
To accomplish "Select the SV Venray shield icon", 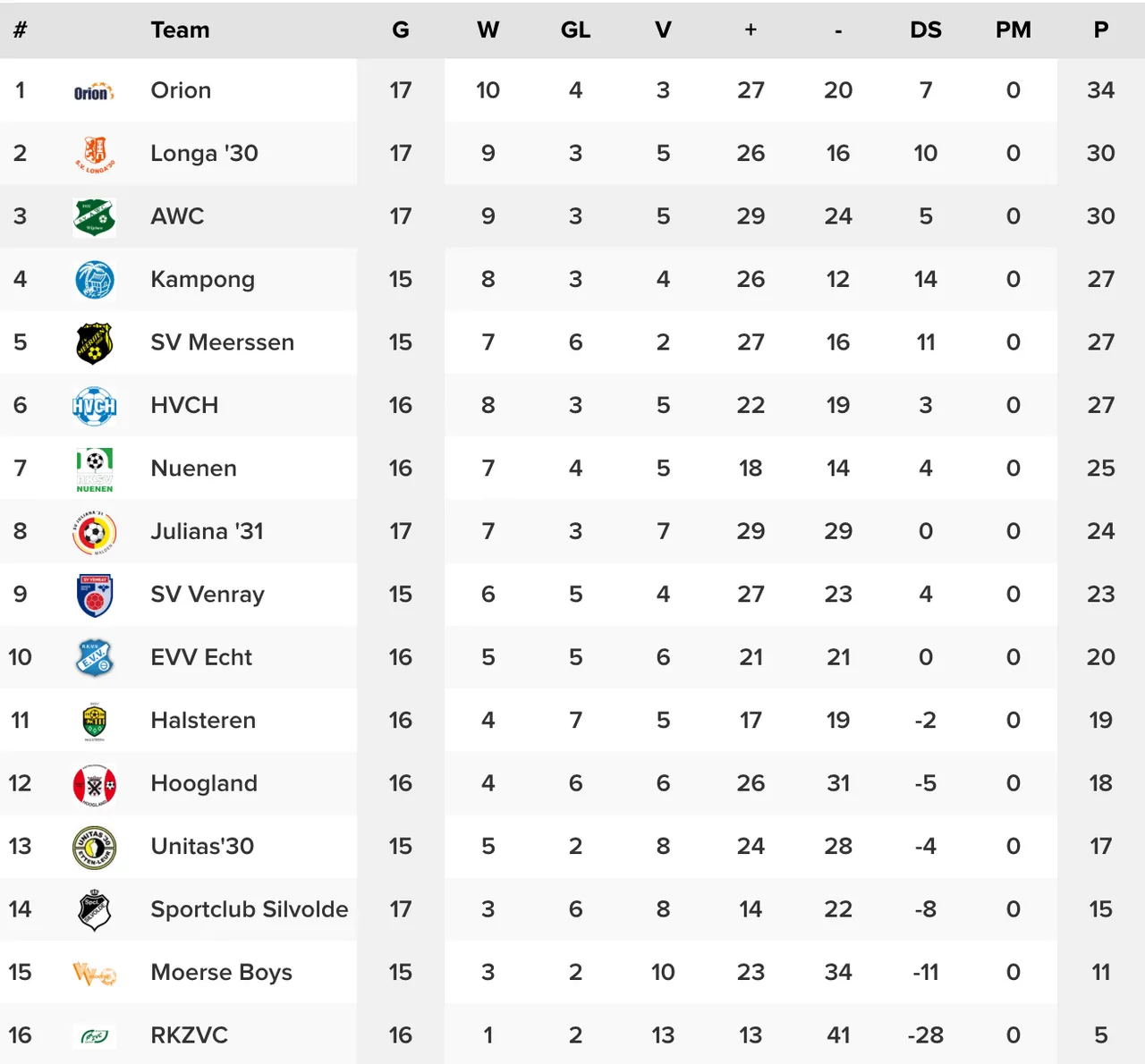I will pos(95,595).
